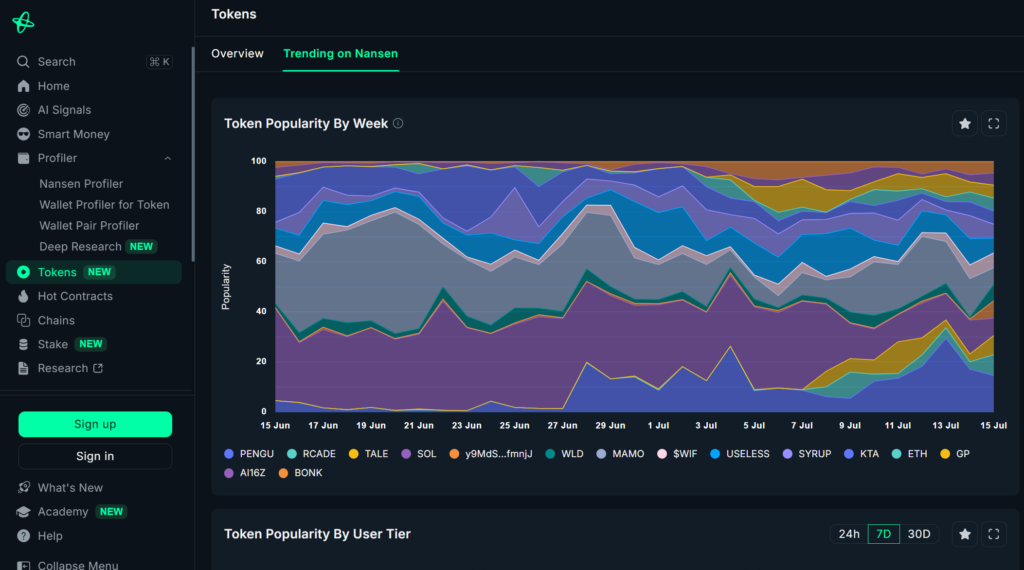Click the Sign in button
Screen dimensions: 1024x570
point(95,456)
